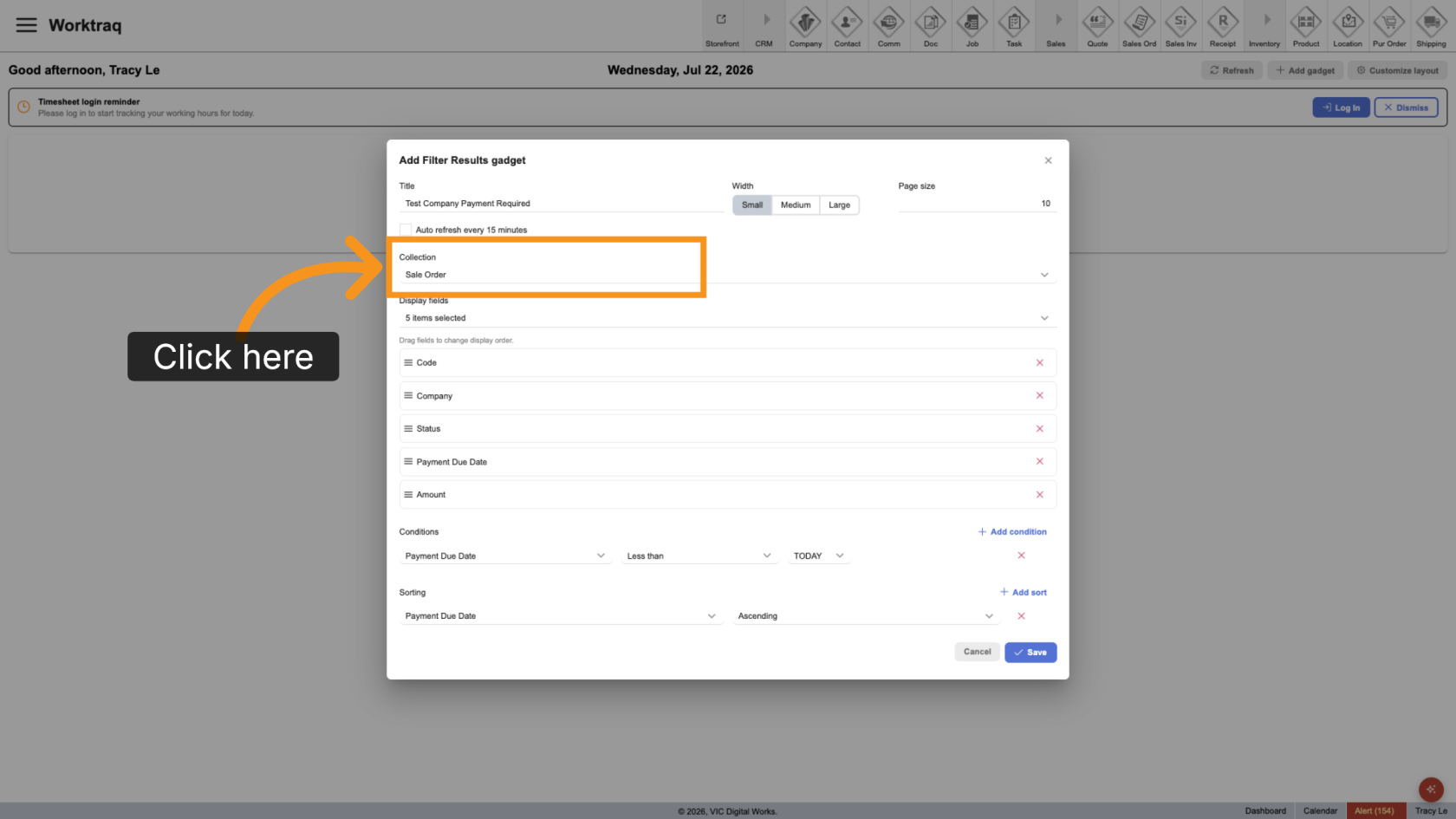Click the Add gadget button
The image size is (1456, 819).
(1305, 71)
